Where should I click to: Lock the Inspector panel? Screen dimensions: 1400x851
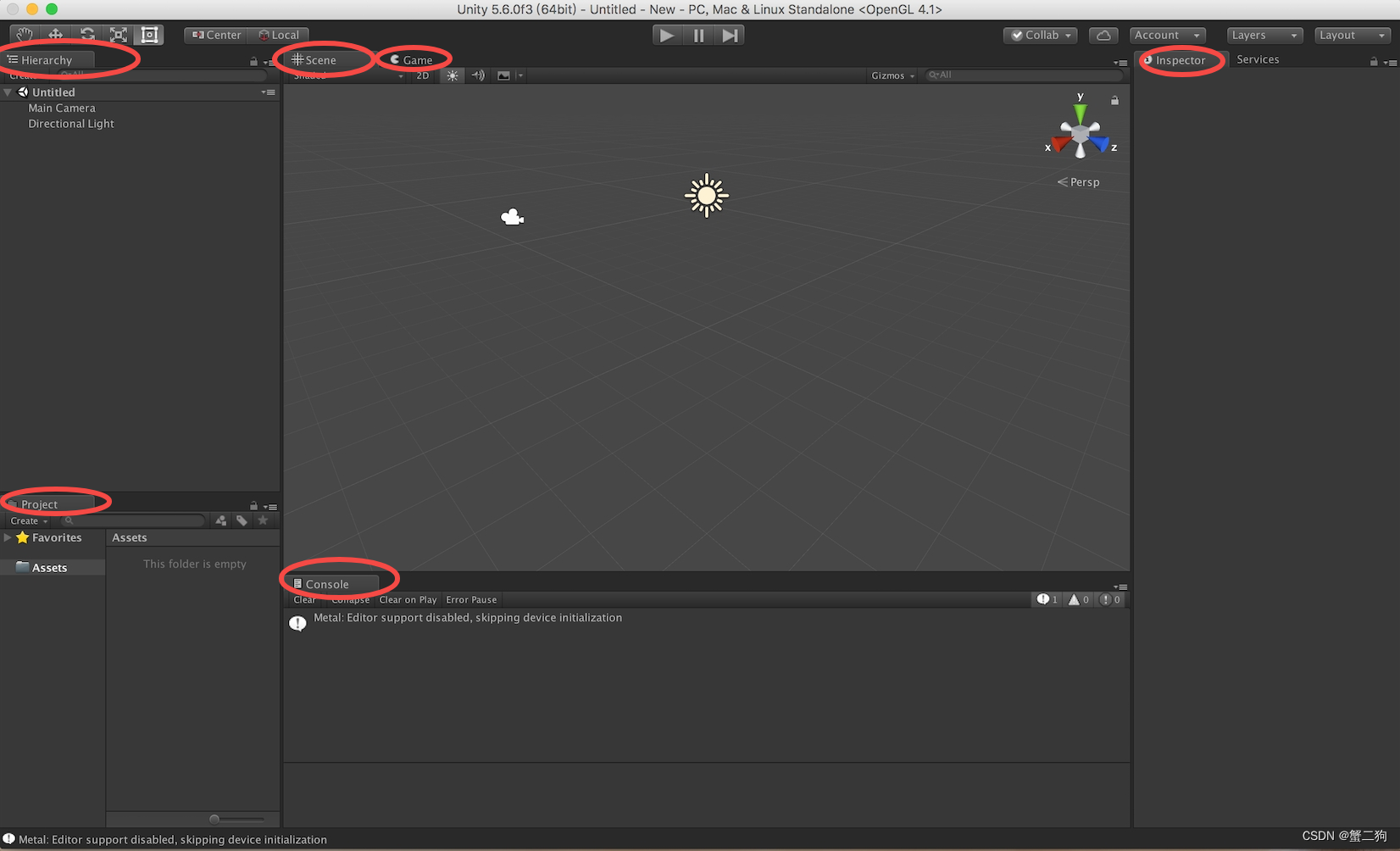point(1374,61)
